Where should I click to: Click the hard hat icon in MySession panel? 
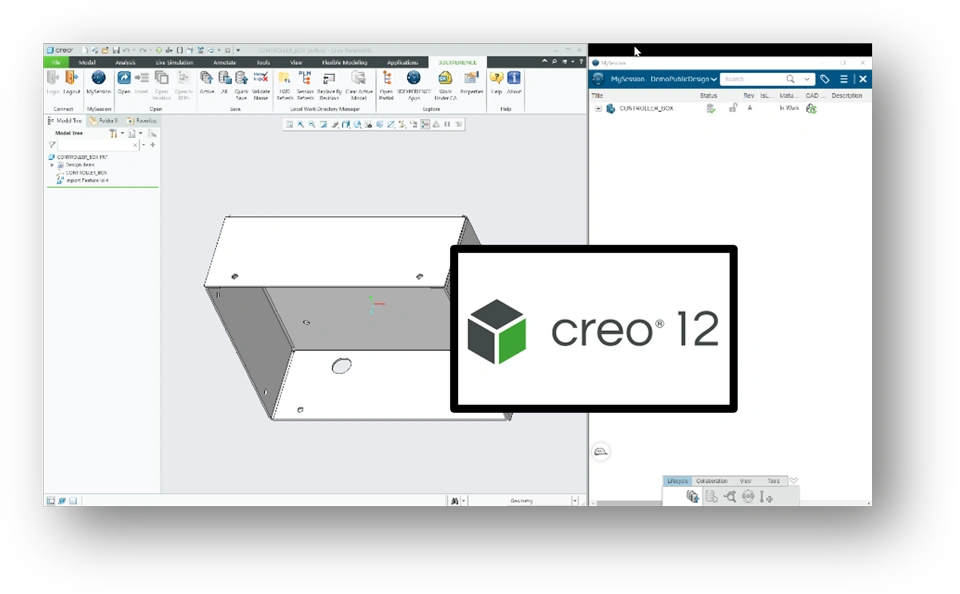point(601,452)
